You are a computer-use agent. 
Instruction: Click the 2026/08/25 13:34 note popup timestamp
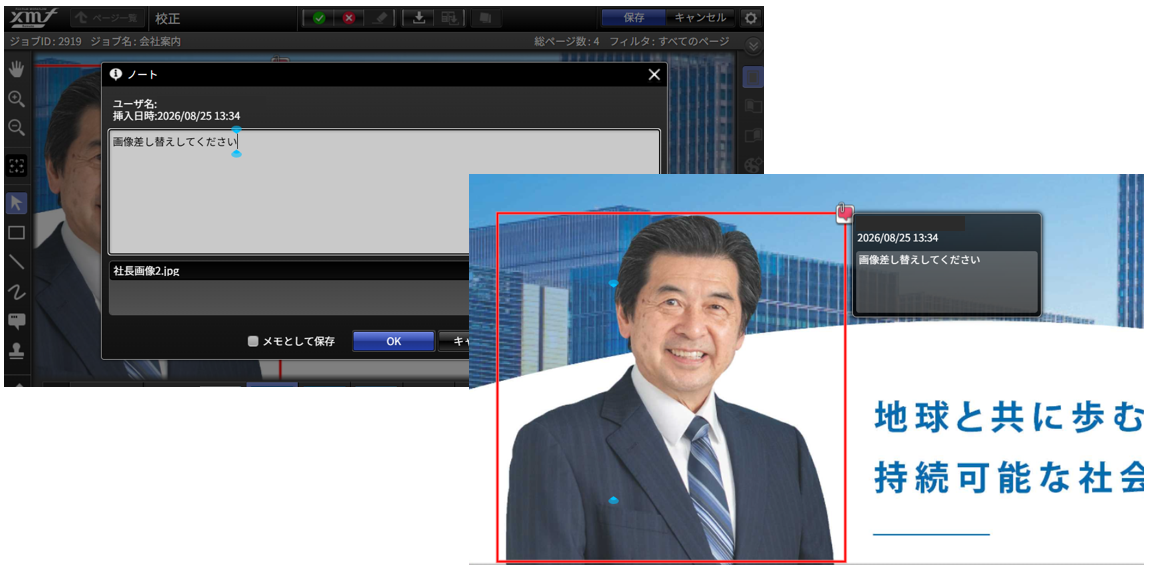pos(897,238)
